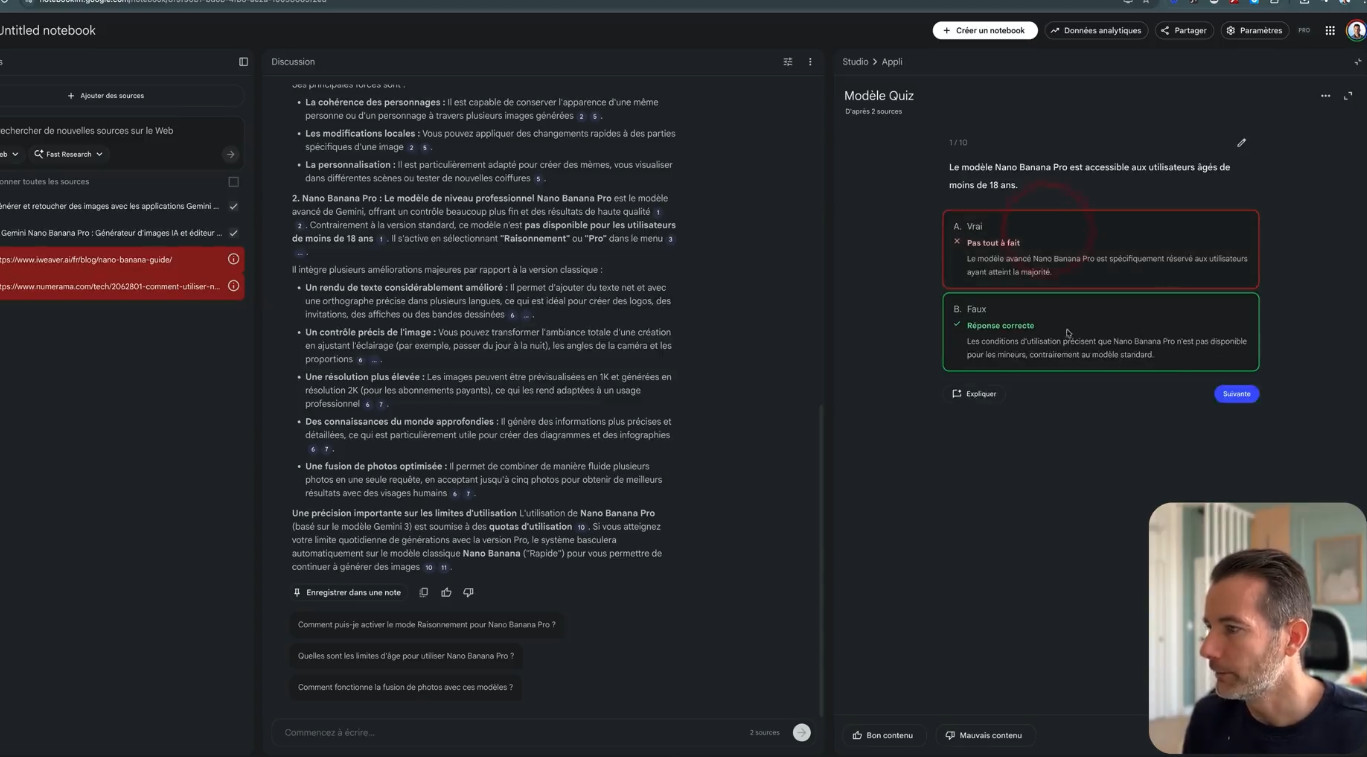This screenshot has width=1367, height=757.
Task: Select answer option A. Vrai
Action: tap(1100, 227)
